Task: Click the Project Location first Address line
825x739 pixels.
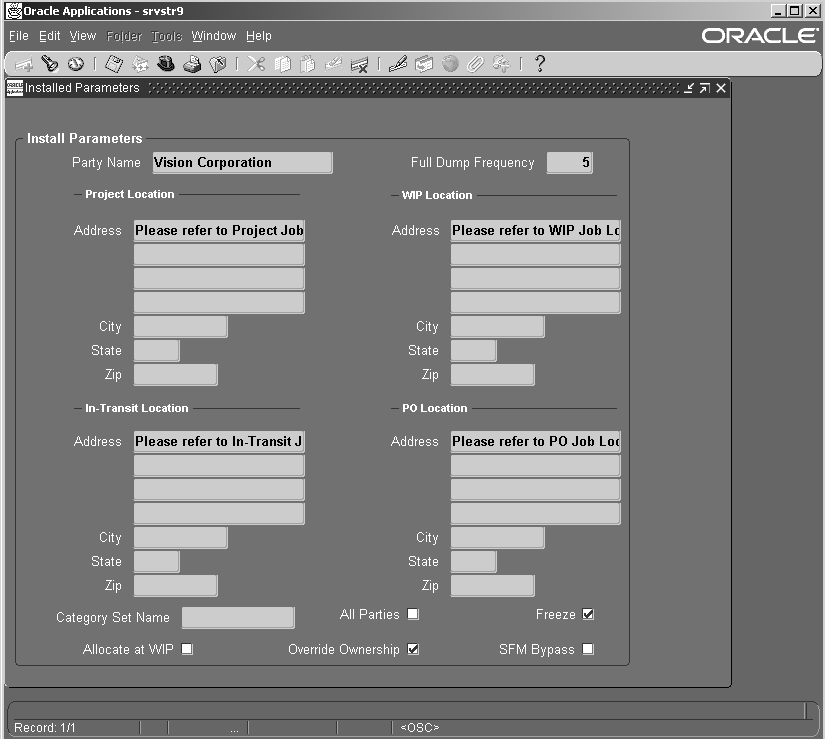Action: point(219,230)
